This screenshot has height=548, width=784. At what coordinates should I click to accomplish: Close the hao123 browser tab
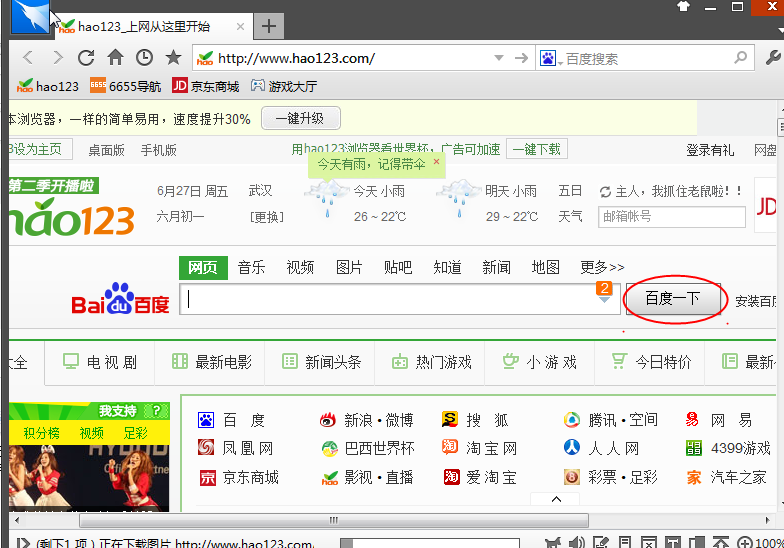pos(240,26)
